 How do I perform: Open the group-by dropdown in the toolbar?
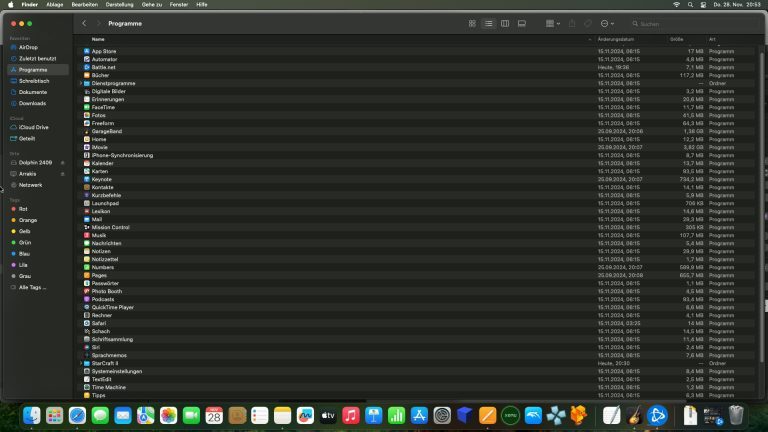pos(552,24)
